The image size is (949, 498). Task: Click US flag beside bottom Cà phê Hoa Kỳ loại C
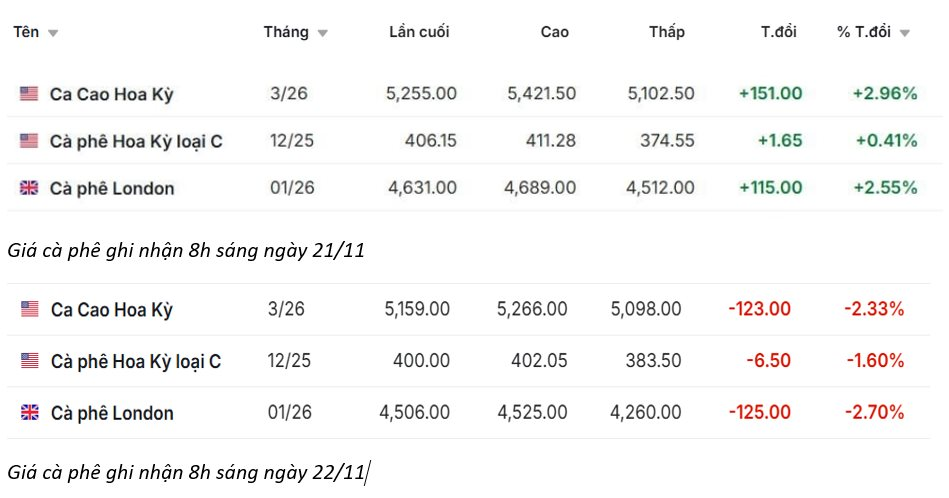29,361
